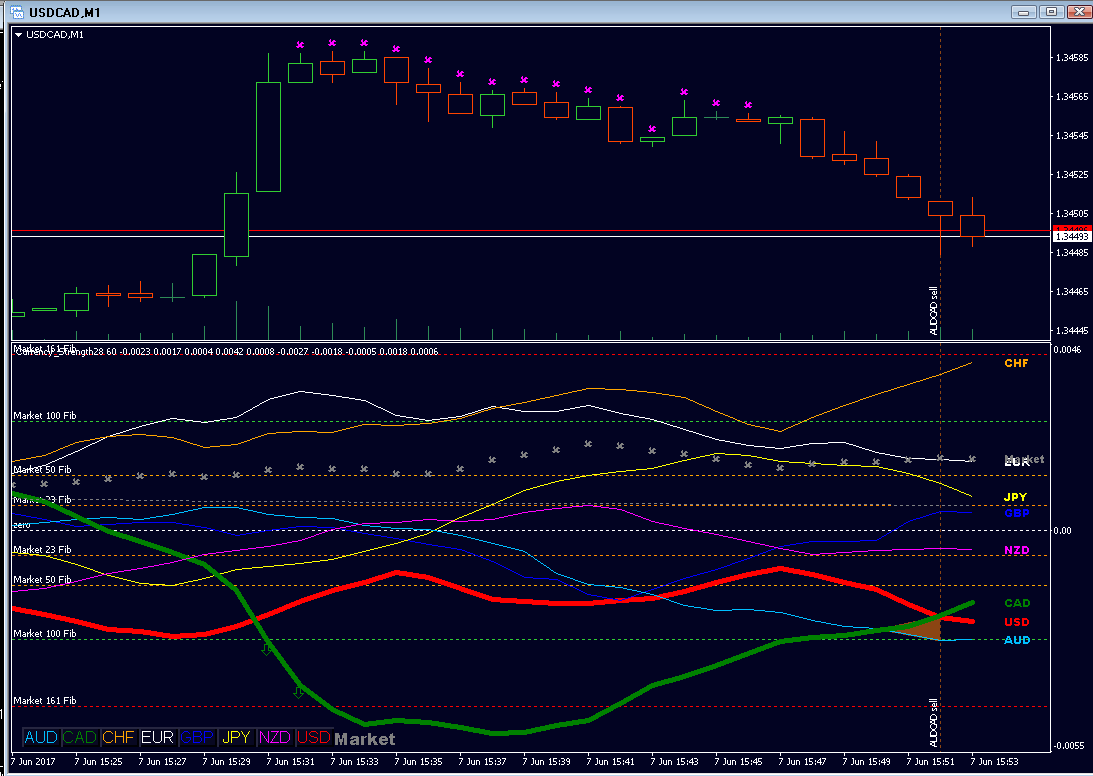Click the CHF line label on the right
This screenshot has width=1093, height=776.
1016,363
